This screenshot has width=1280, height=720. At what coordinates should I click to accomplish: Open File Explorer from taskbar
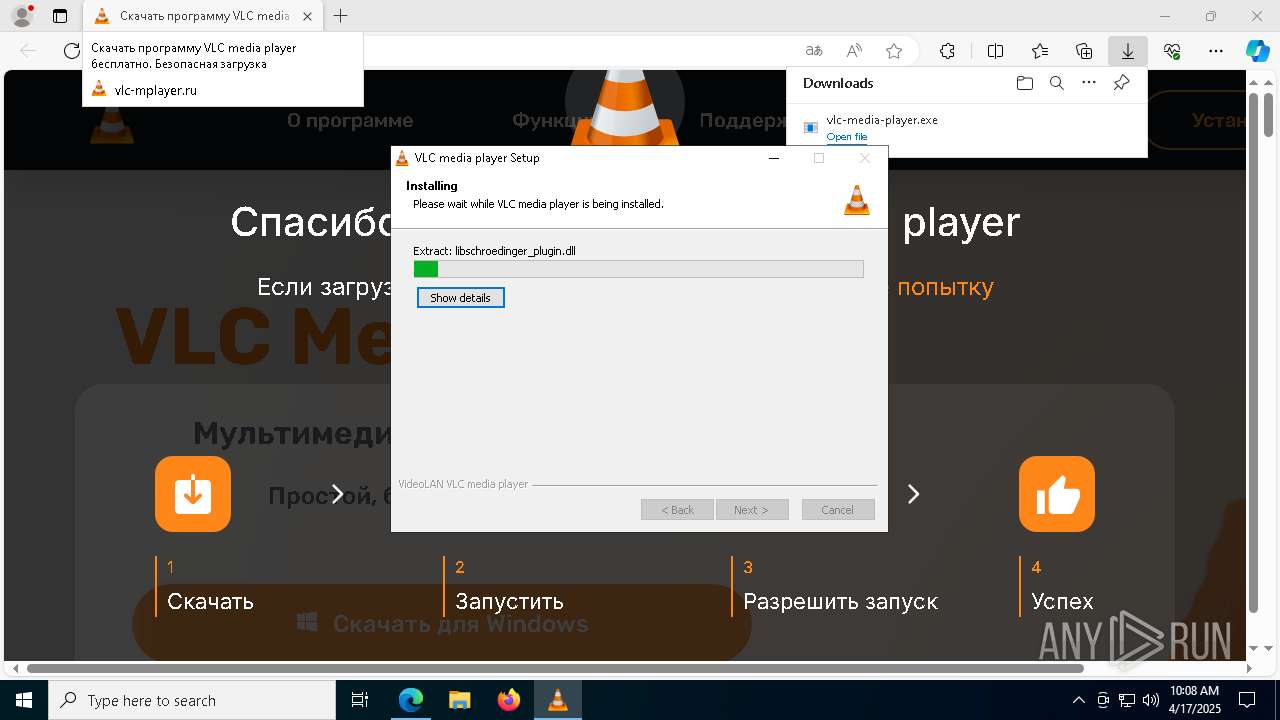pyautogui.click(x=459, y=700)
